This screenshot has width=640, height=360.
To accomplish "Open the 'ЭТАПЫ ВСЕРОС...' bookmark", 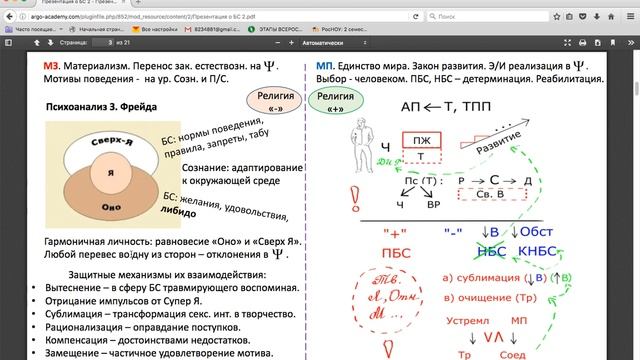I will [276, 29].
